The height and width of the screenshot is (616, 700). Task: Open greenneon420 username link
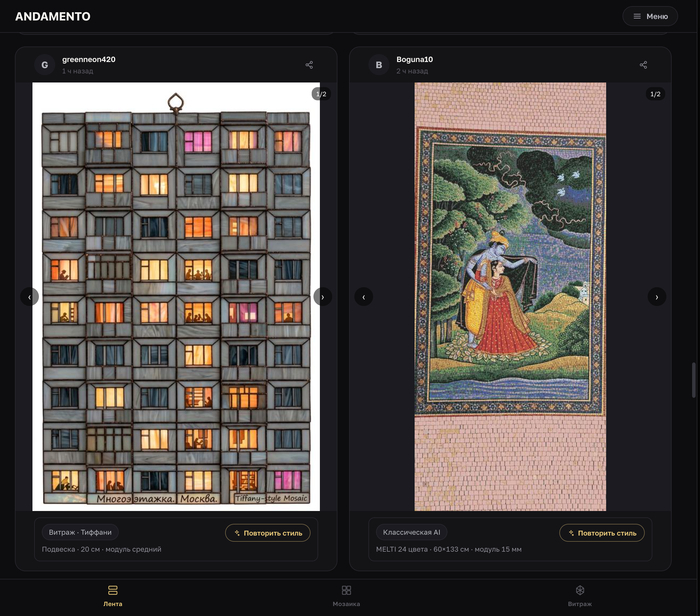89,59
